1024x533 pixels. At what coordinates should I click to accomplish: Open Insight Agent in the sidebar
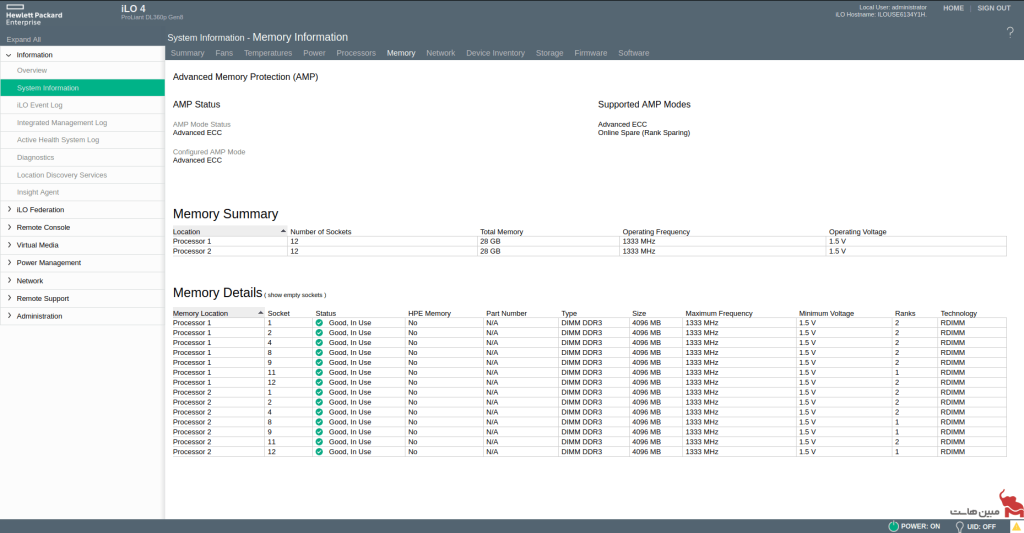(x=38, y=192)
